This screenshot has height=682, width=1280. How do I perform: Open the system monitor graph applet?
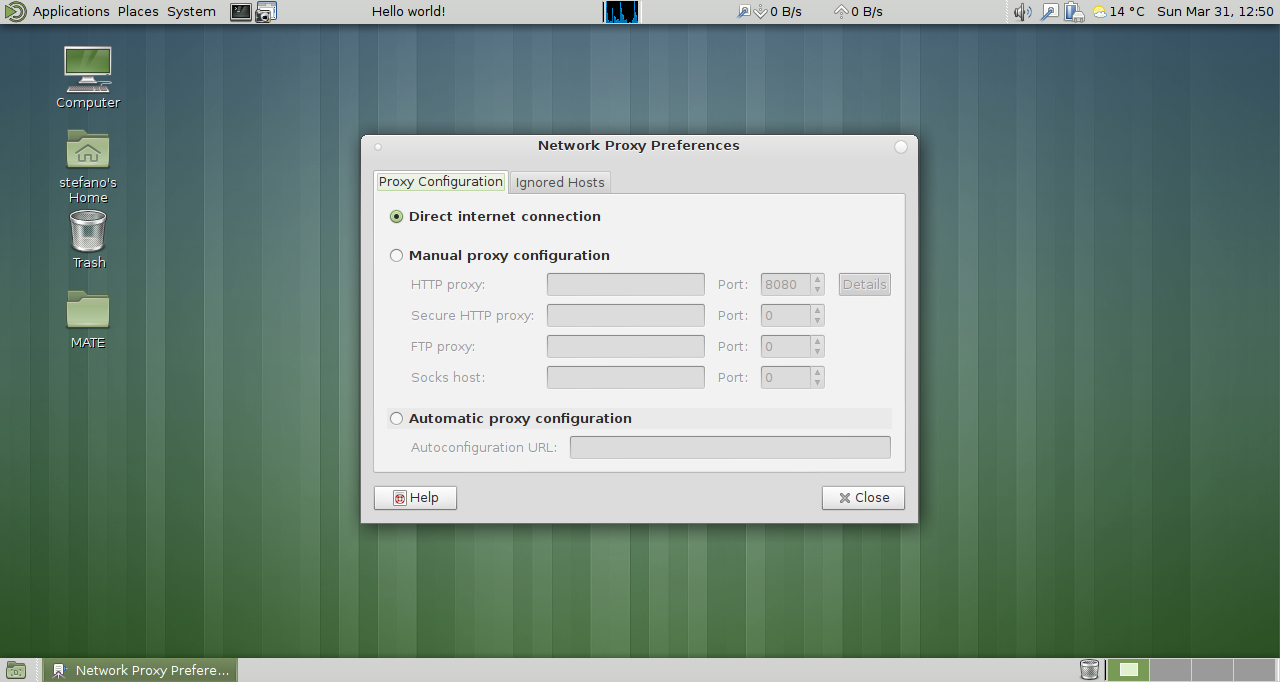(620, 12)
